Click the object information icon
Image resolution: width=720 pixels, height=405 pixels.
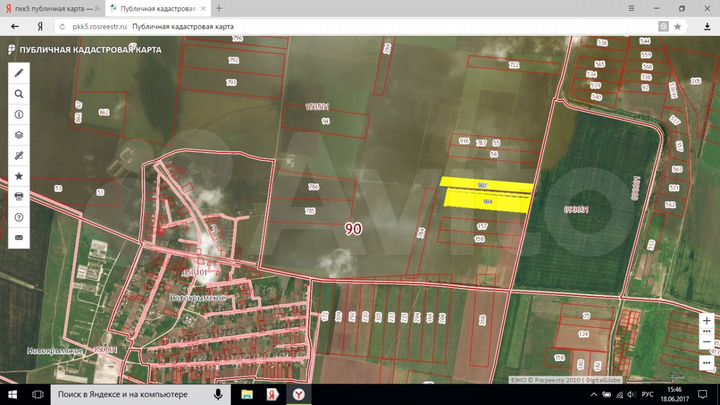tap(18, 114)
